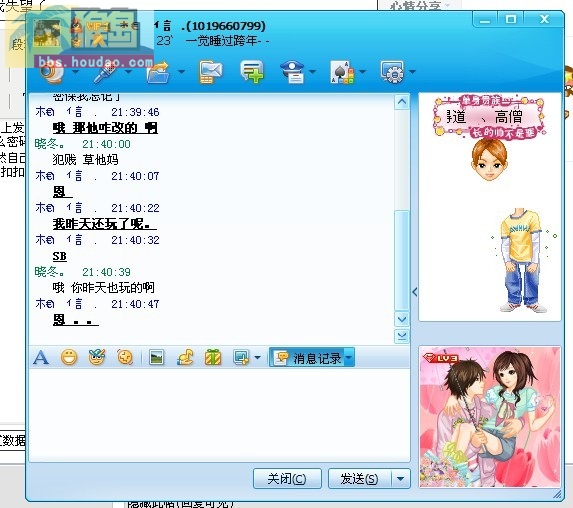The height and width of the screenshot is (508, 573).
Task: Share music with note icon
Action: coord(185,357)
